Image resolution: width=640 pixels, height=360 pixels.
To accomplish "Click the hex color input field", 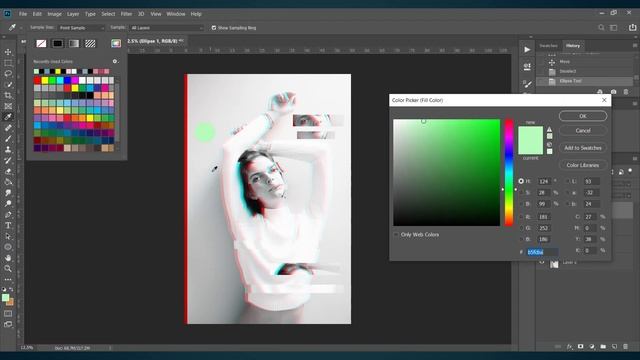I will 542,252.
